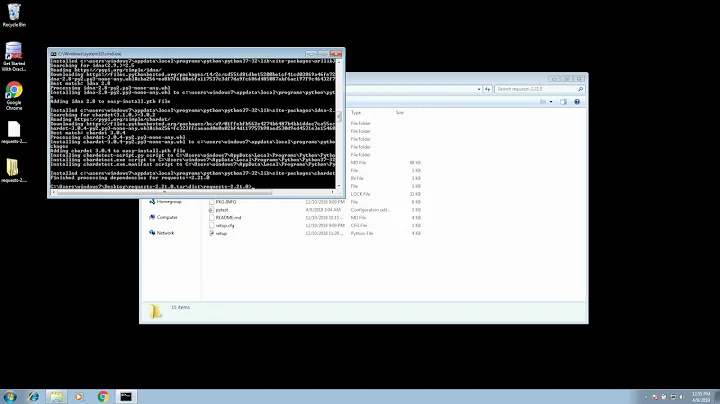Minimize the Command Prompt window
The image size is (720, 404).
(311, 54)
